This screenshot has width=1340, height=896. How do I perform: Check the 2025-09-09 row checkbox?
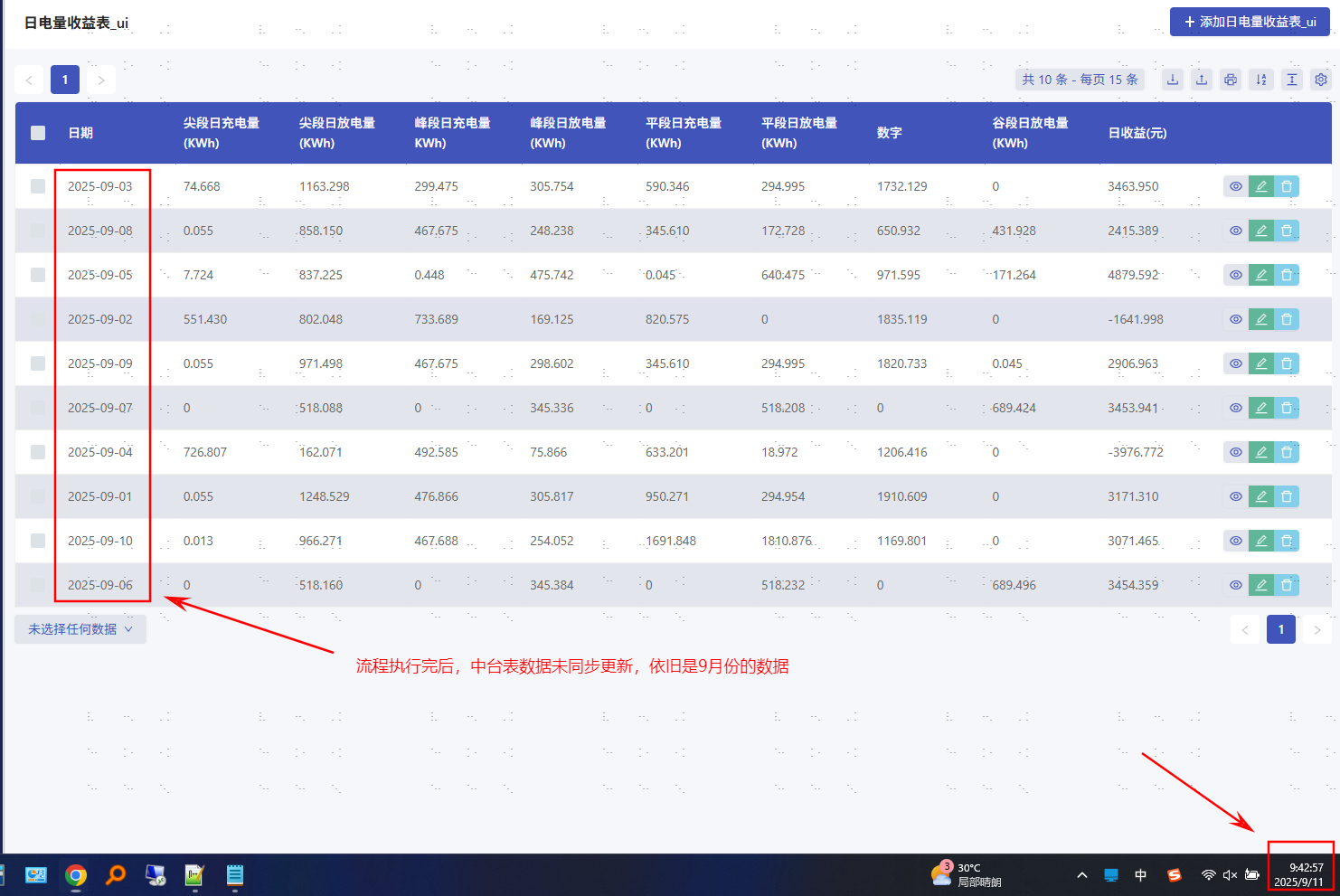[x=38, y=363]
